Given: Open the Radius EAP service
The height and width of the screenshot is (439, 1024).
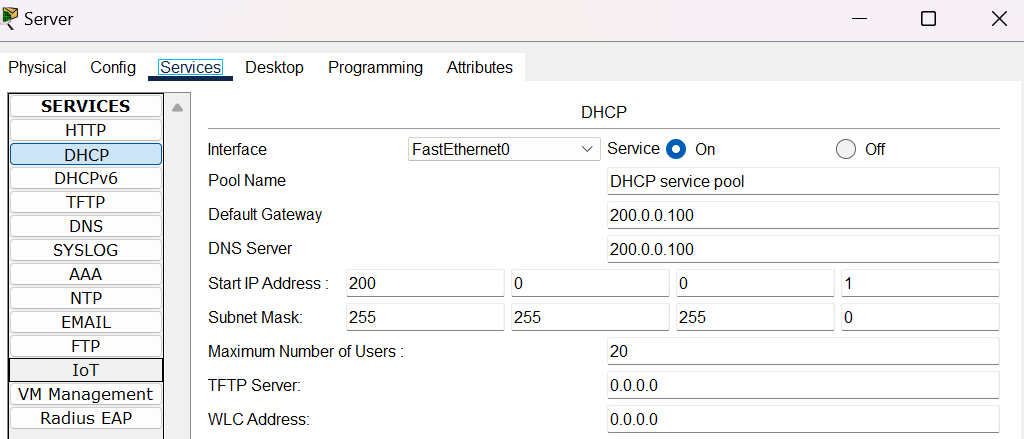Looking at the screenshot, I should click(86, 418).
